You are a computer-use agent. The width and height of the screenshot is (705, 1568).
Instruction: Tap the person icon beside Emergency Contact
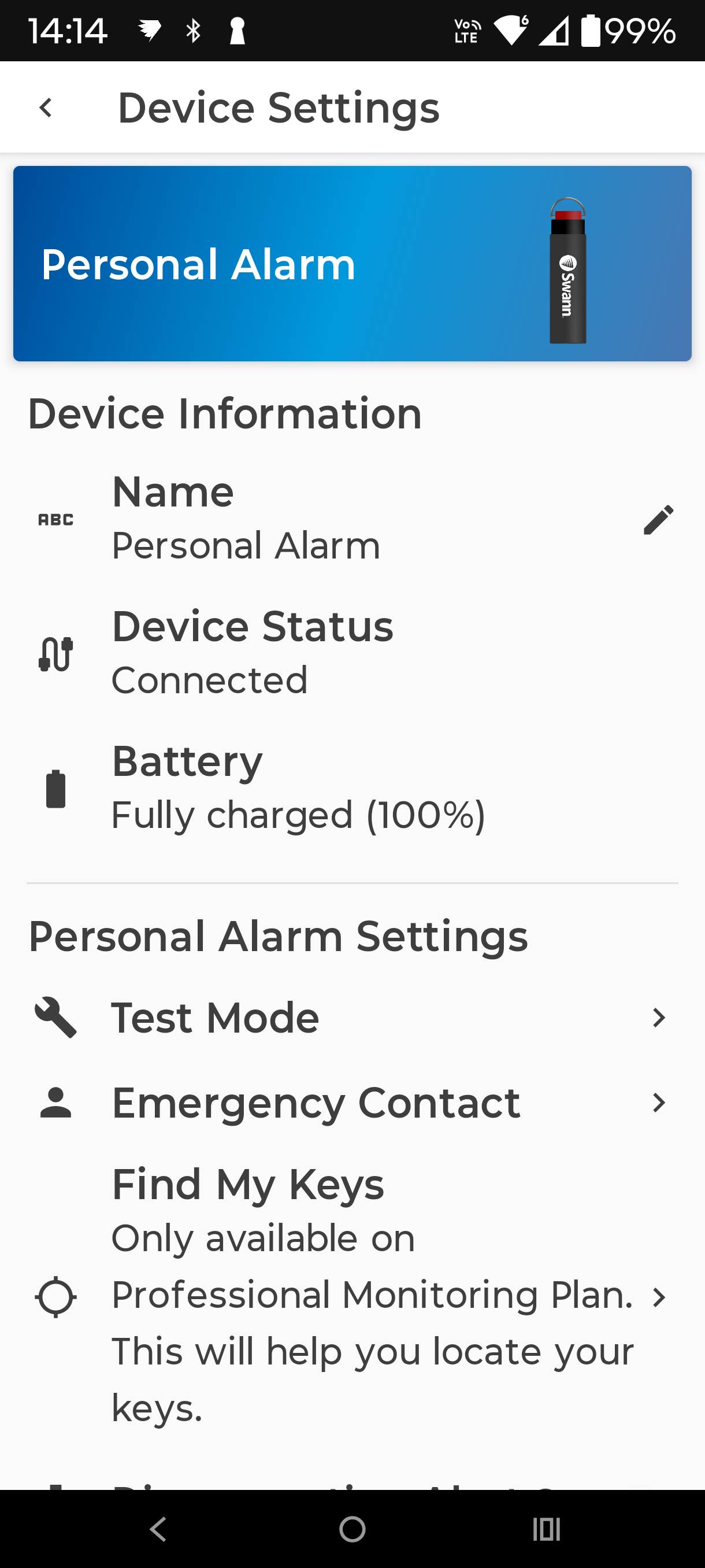pyautogui.click(x=55, y=1103)
